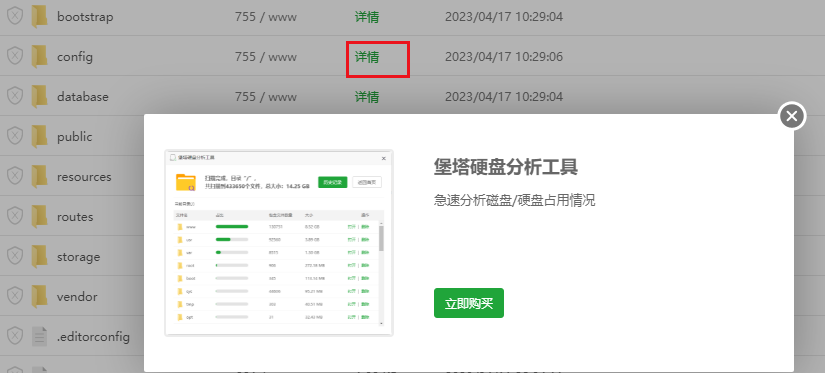Open 详情 details for database folder

[367, 97]
